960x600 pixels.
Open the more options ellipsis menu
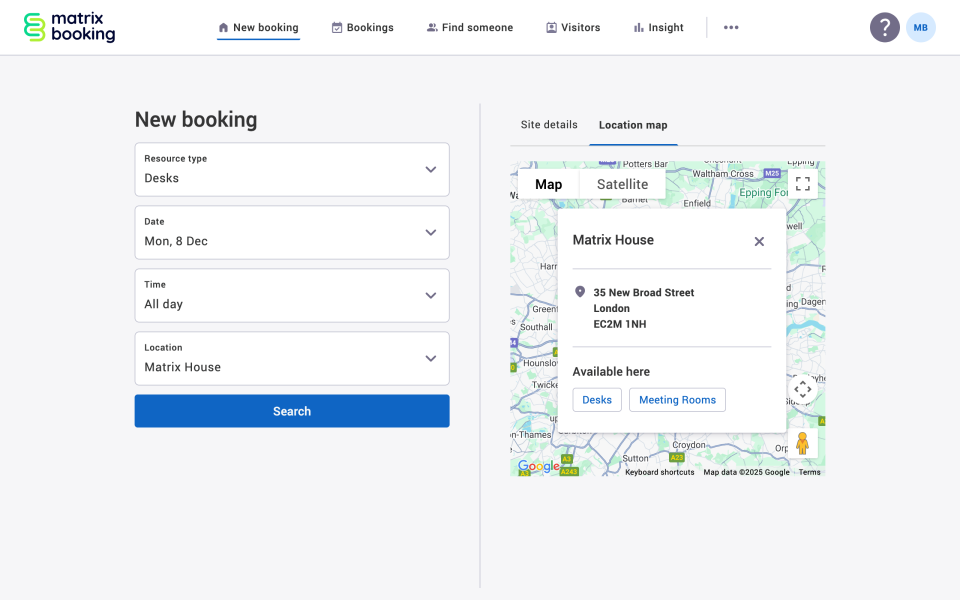731,27
